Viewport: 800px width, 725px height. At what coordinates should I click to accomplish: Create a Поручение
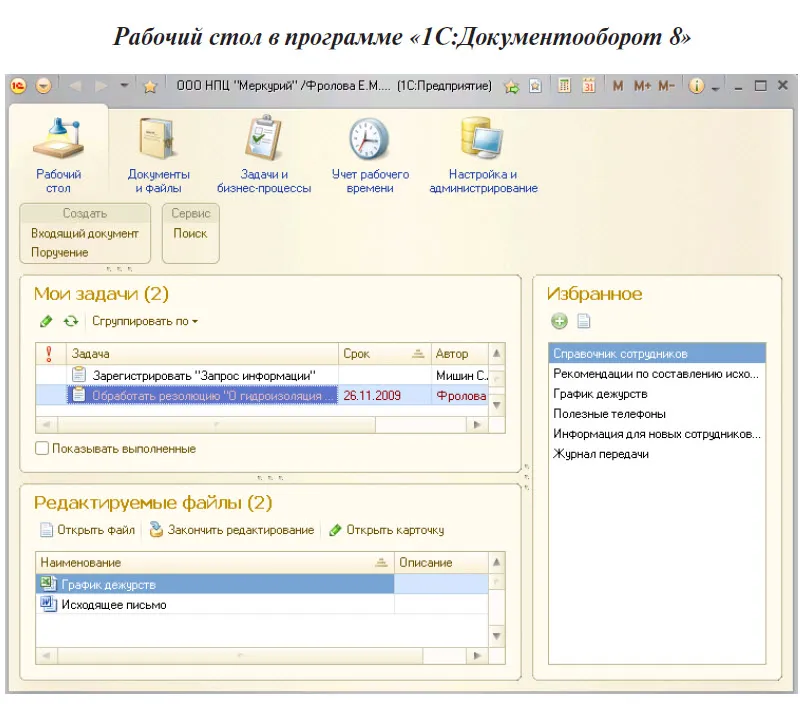(x=60, y=253)
